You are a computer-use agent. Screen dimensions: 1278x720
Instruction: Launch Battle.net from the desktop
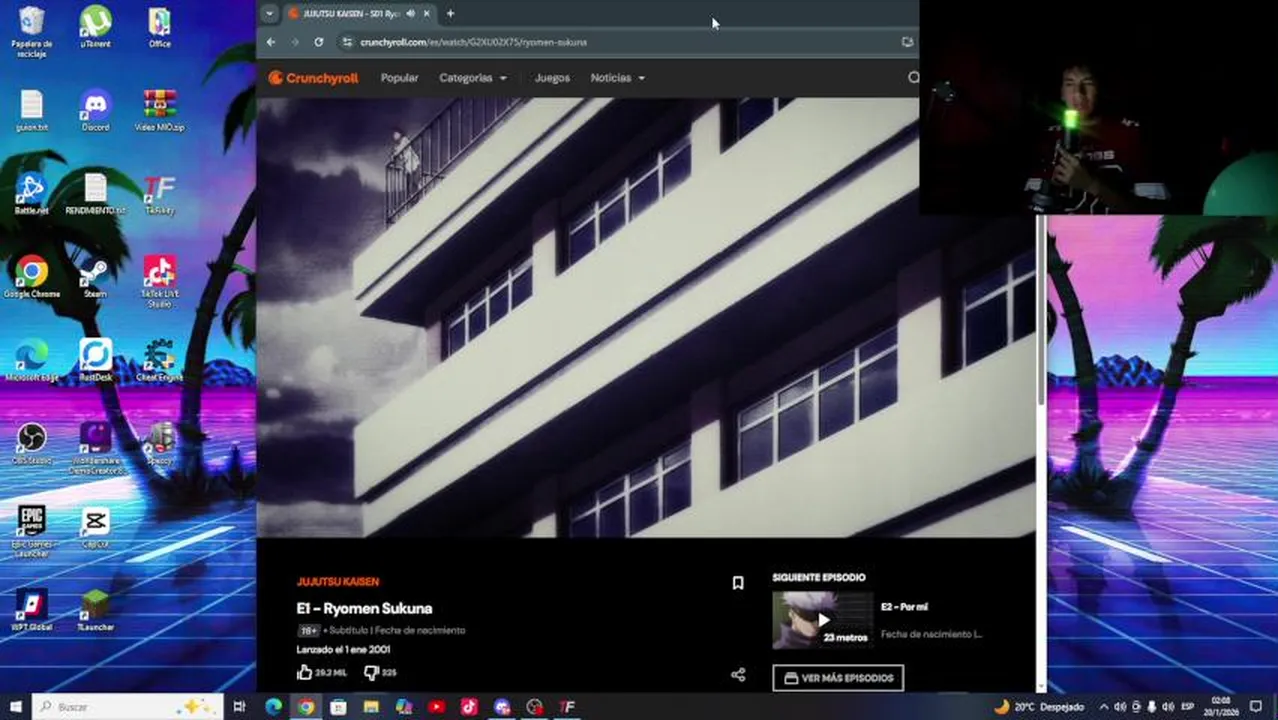[x=32, y=194]
